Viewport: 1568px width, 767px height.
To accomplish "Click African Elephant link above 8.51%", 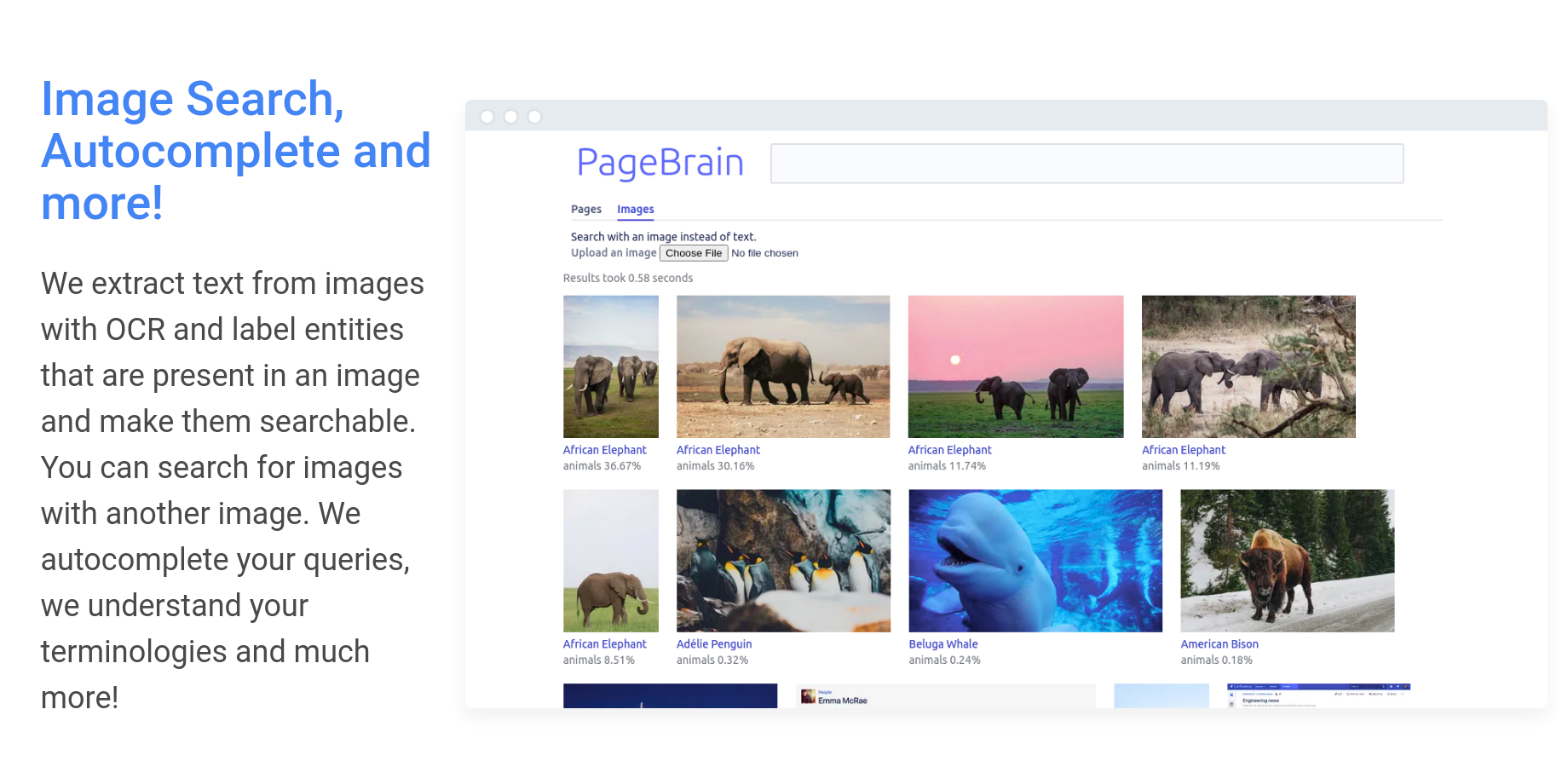I will [605, 644].
